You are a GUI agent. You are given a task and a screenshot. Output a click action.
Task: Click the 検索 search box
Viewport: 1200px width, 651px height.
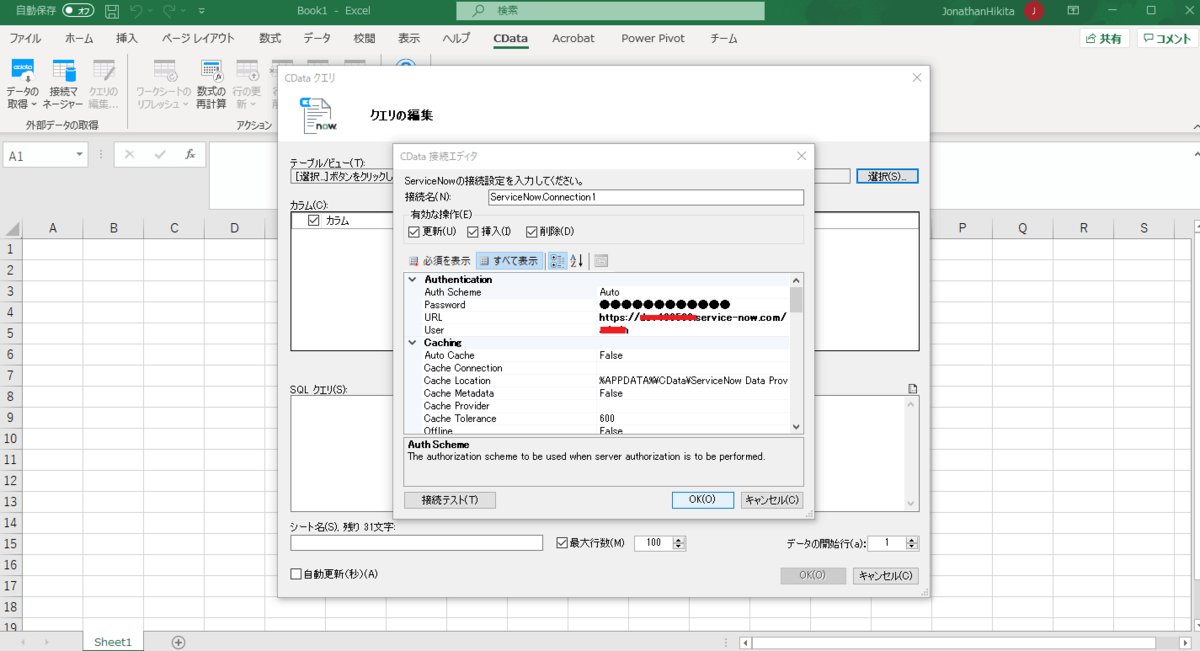(x=610, y=11)
